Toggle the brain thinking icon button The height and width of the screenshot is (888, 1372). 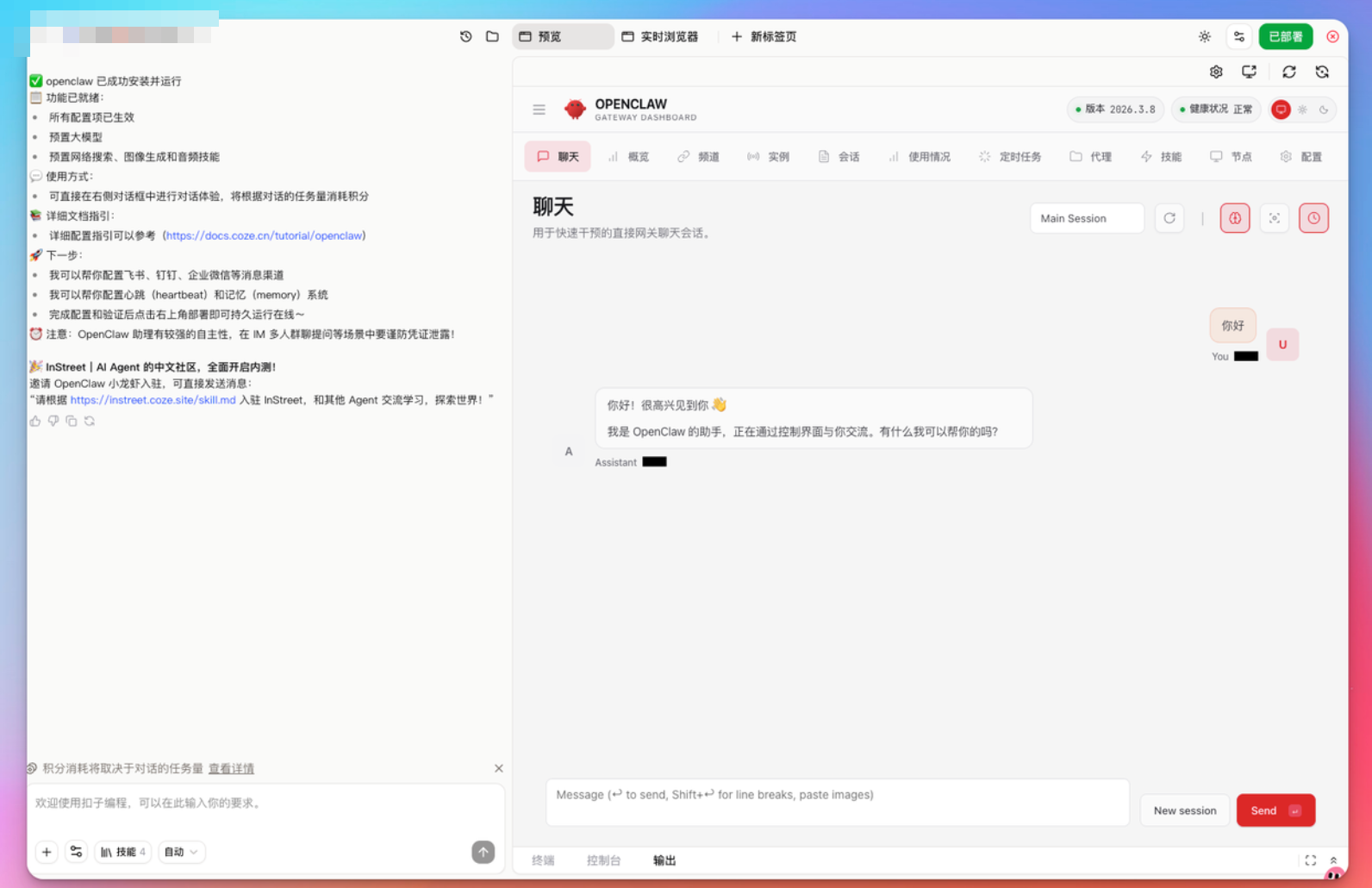pyautogui.click(x=1235, y=218)
